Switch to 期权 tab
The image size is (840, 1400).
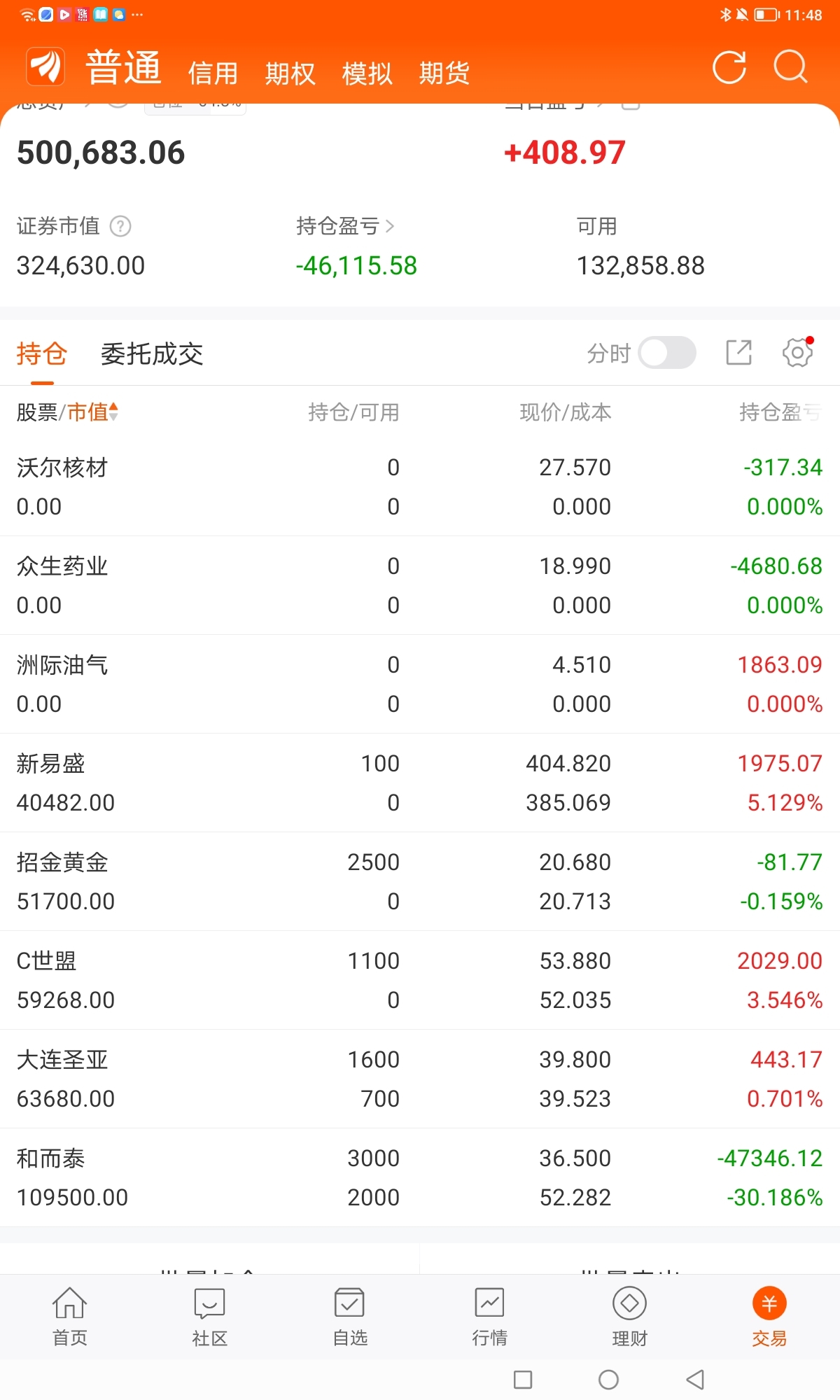pos(290,73)
